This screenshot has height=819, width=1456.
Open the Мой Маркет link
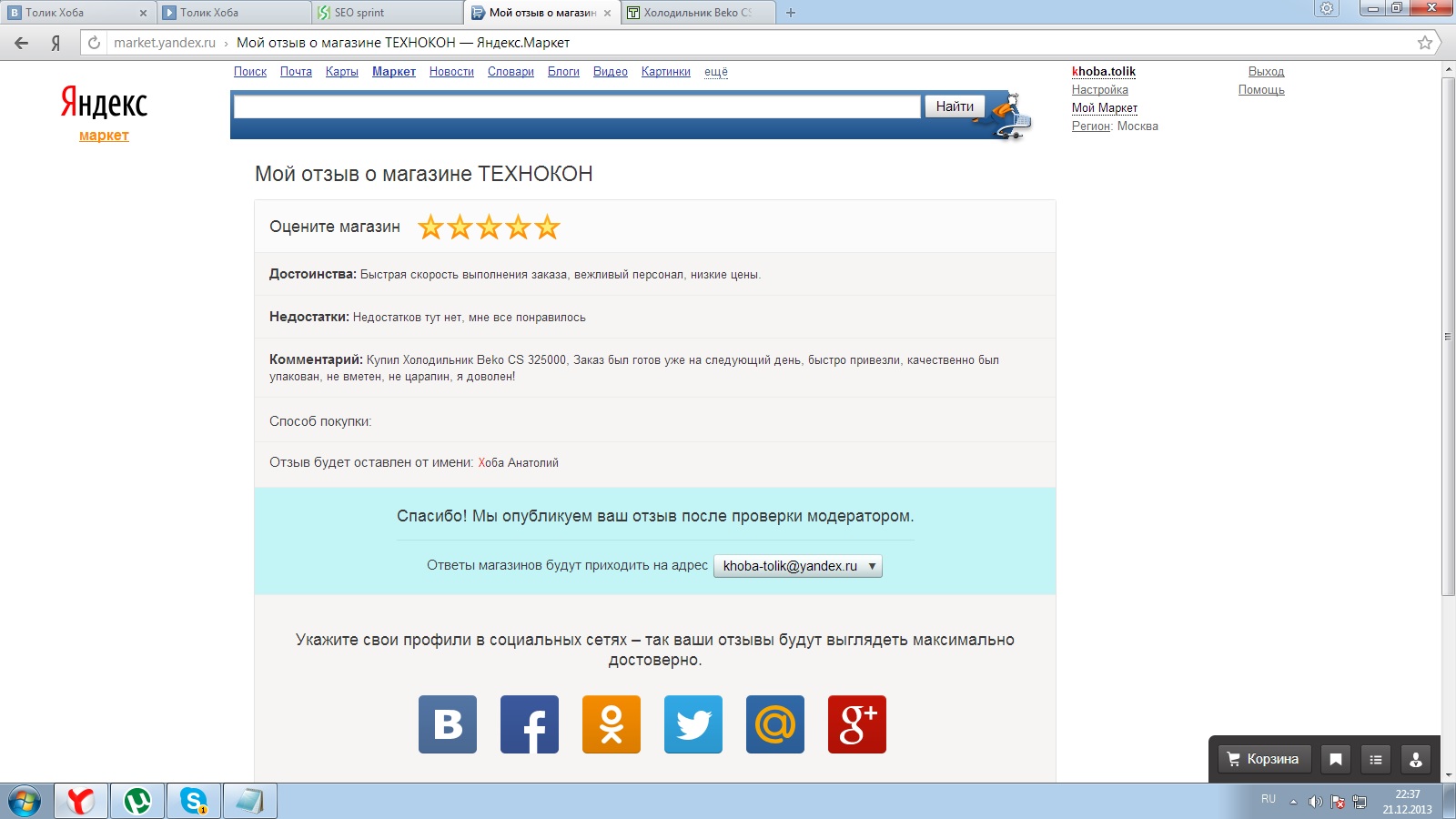[x=1105, y=108]
